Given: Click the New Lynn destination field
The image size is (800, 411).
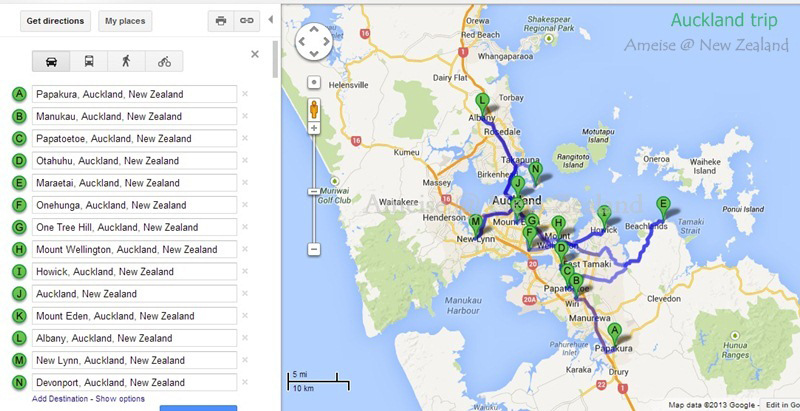Looking at the screenshot, I should [134, 361].
